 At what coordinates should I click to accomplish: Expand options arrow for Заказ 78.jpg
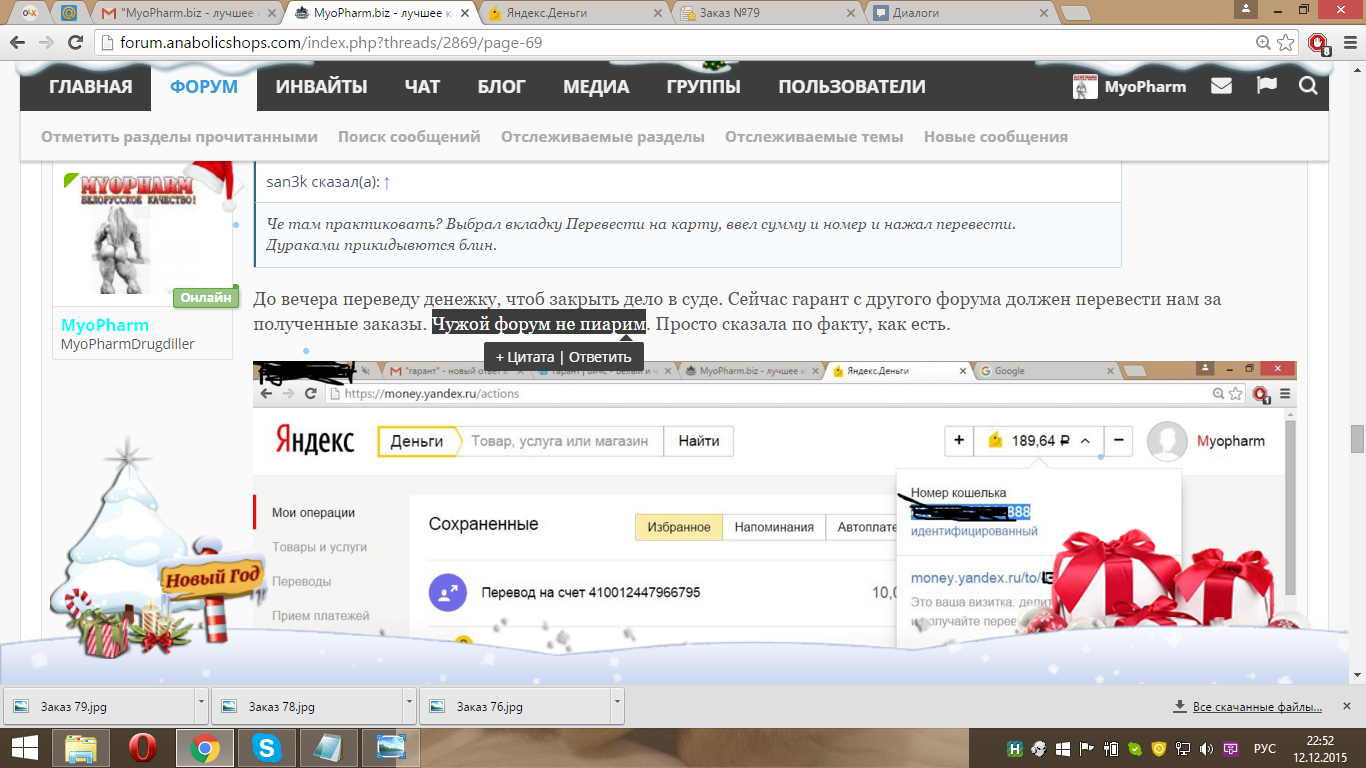click(409, 706)
